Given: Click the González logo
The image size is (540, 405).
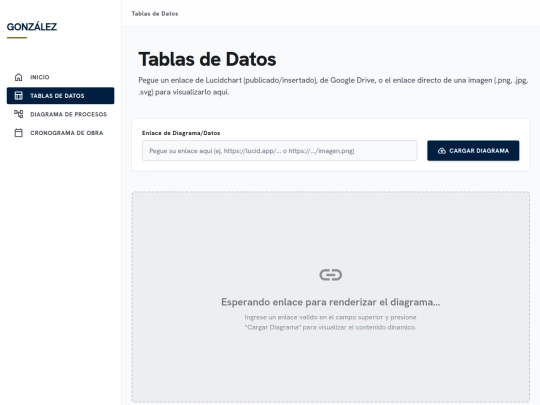Looking at the screenshot, I should coord(32,27).
